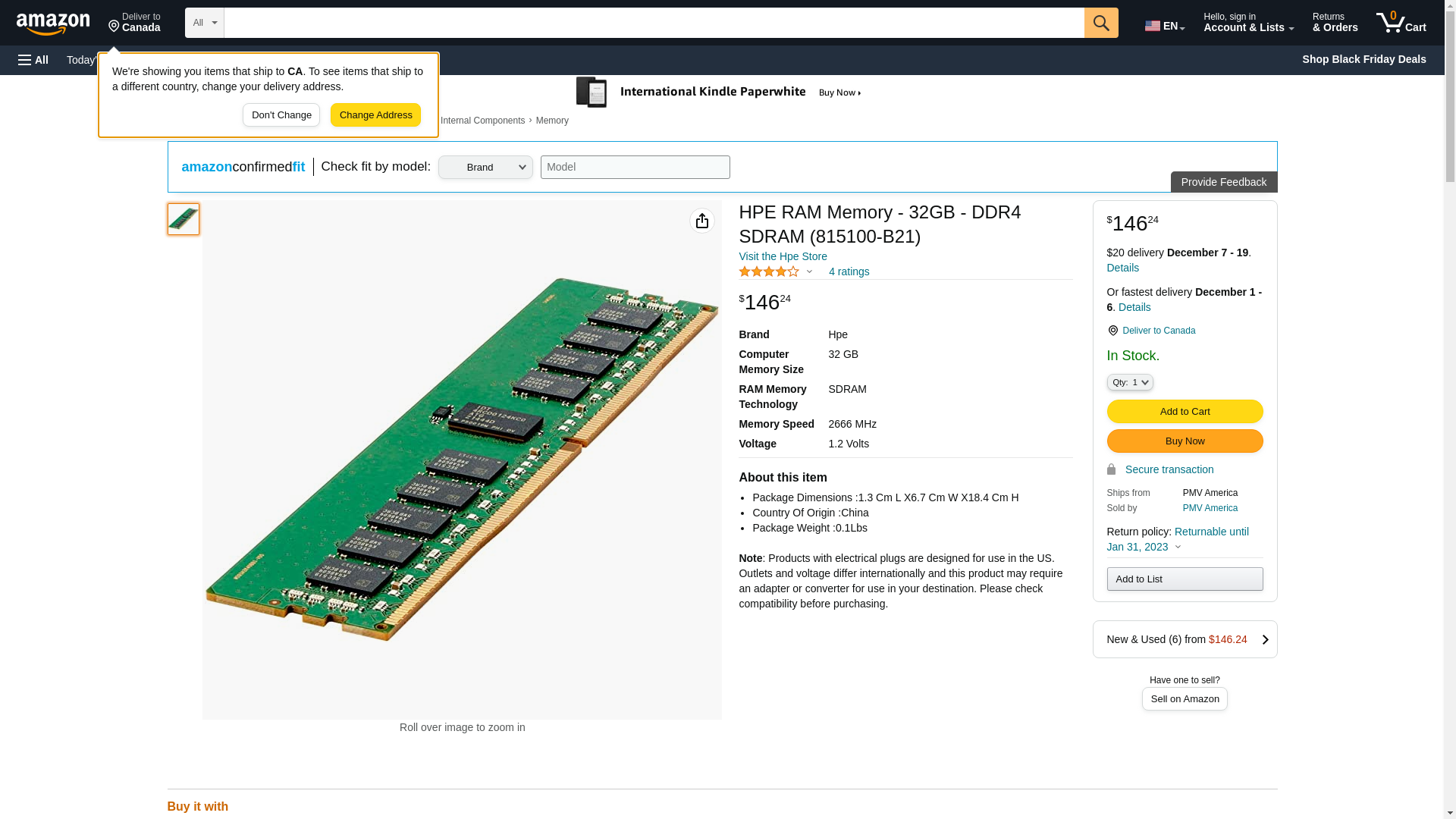The width and height of the screenshot is (1456, 819).
Task: Open the search category All dropdown
Action: click(x=204, y=23)
